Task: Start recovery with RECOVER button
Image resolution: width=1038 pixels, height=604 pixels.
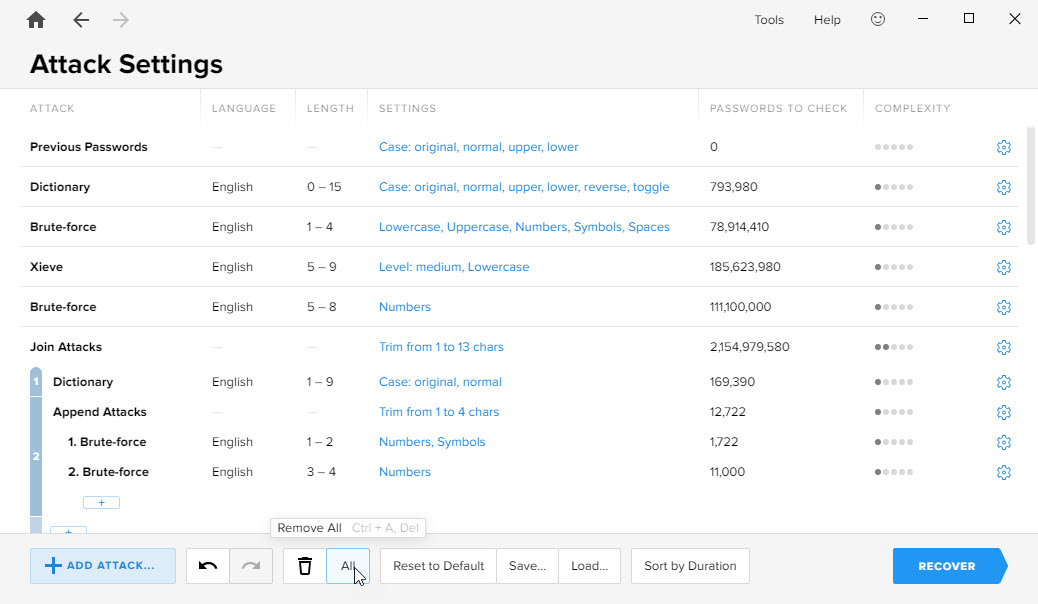Action: (x=950, y=566)
